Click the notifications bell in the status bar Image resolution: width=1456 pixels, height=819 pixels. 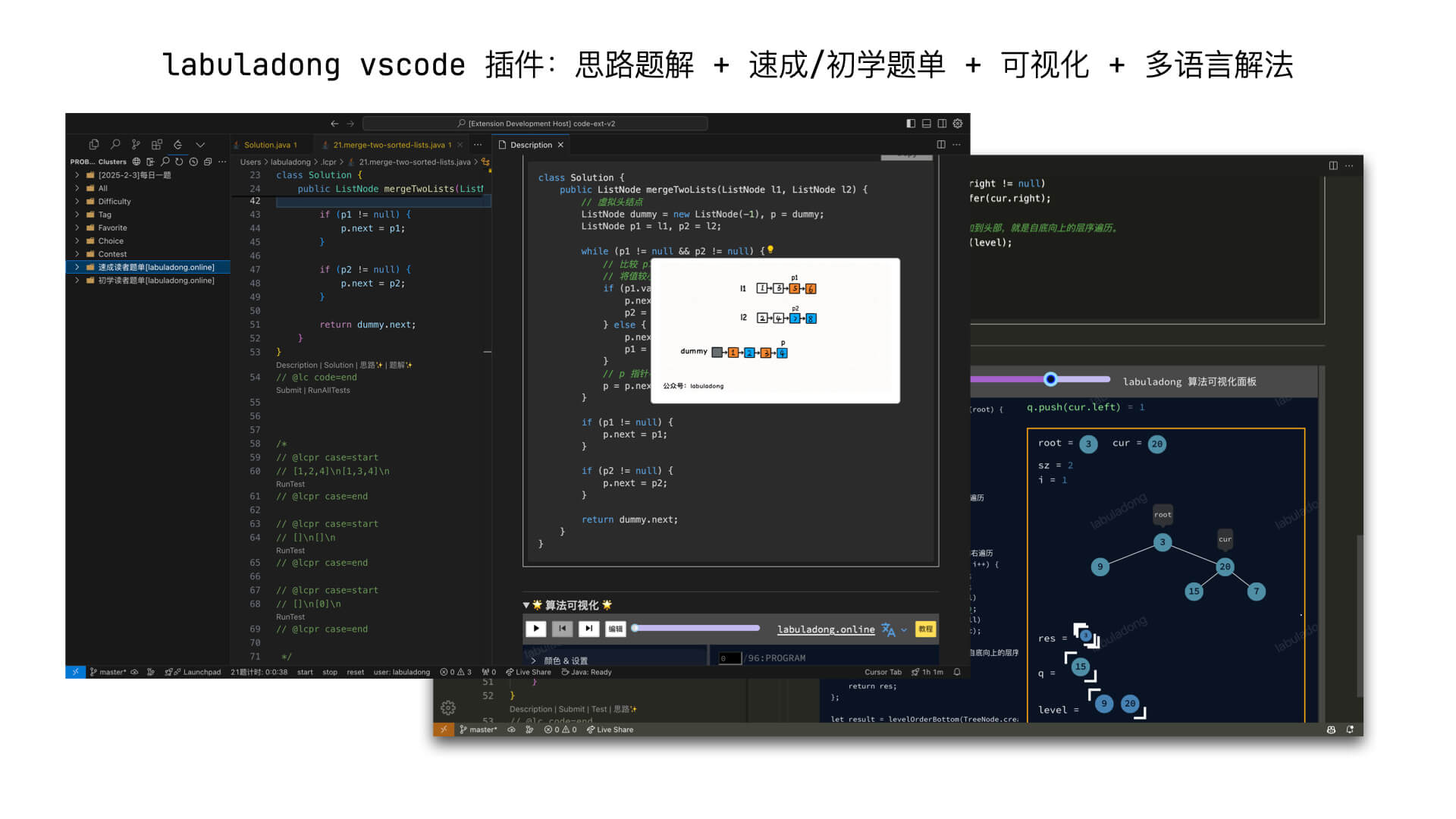tap(957, 672)
